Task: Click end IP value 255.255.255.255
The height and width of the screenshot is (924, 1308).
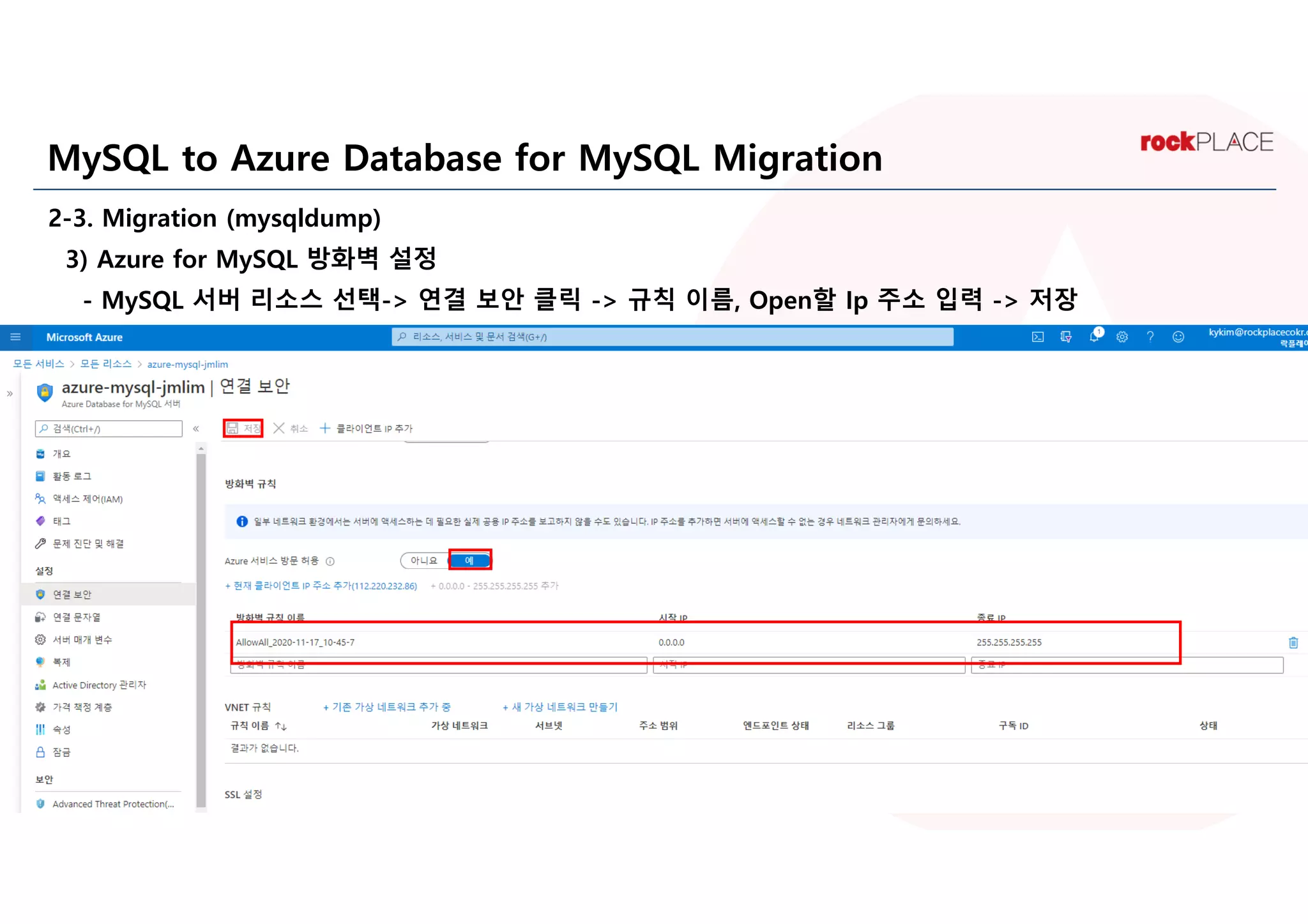Action: point(1009,642)
